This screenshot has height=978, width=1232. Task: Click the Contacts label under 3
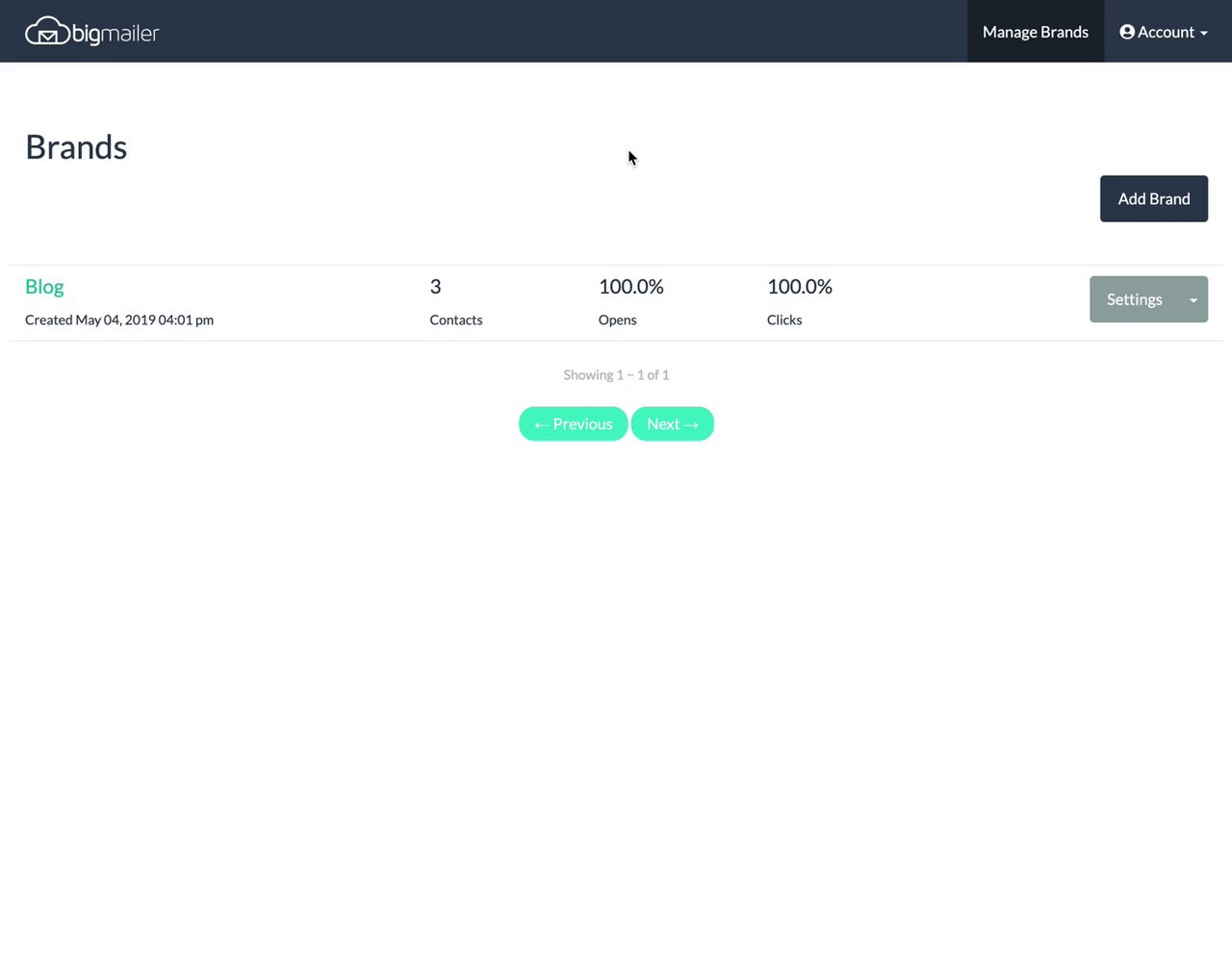click(x=456, y=320)
